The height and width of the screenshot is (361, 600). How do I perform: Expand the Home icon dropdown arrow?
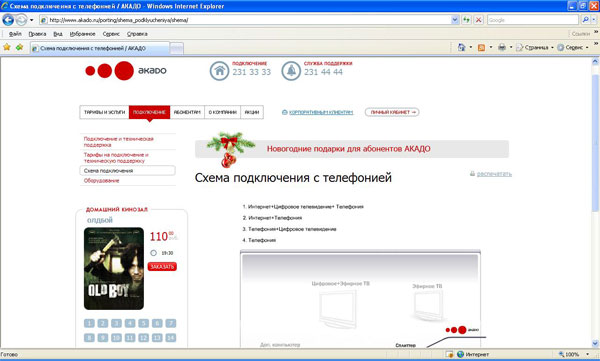pyautogui.click(x=471, y=47)
